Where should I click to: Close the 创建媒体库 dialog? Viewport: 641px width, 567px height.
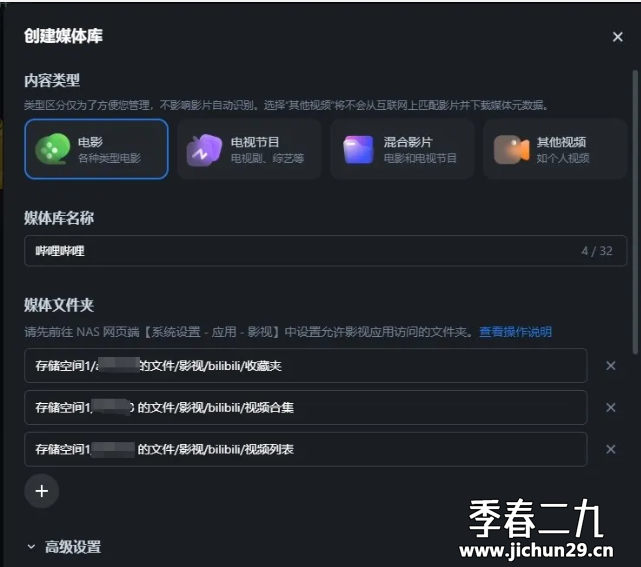pyautogui.click(x=617, y=37)
